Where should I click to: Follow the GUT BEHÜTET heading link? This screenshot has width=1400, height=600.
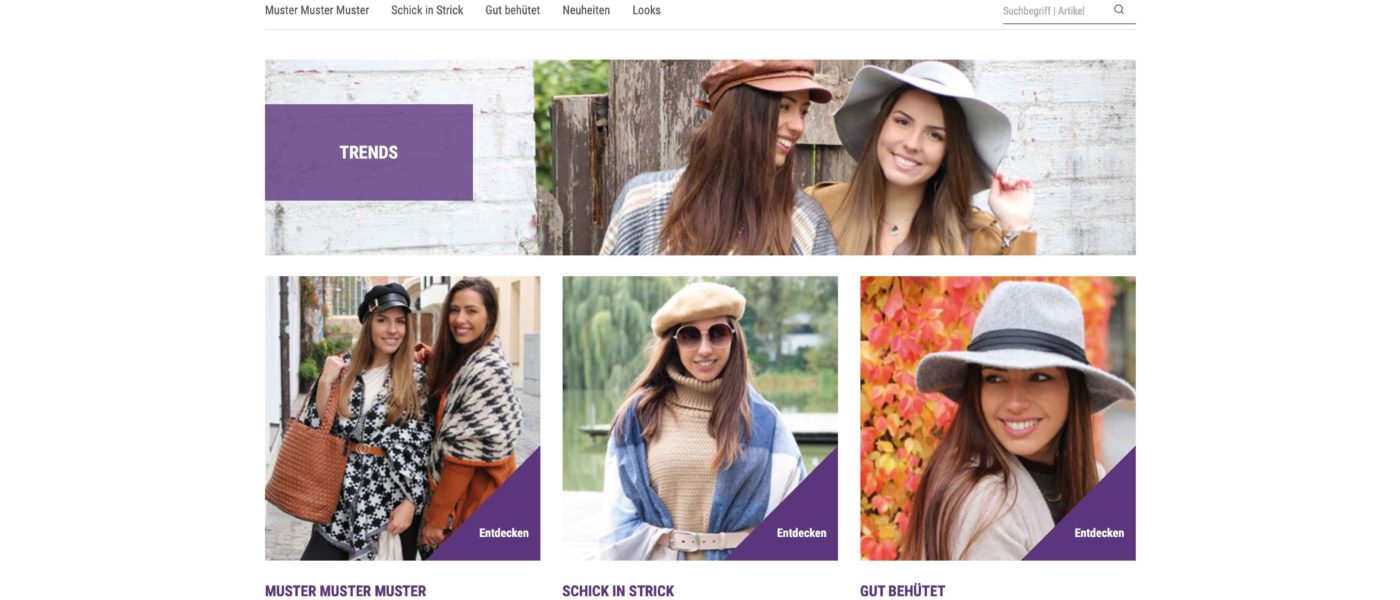click(902, 591)
